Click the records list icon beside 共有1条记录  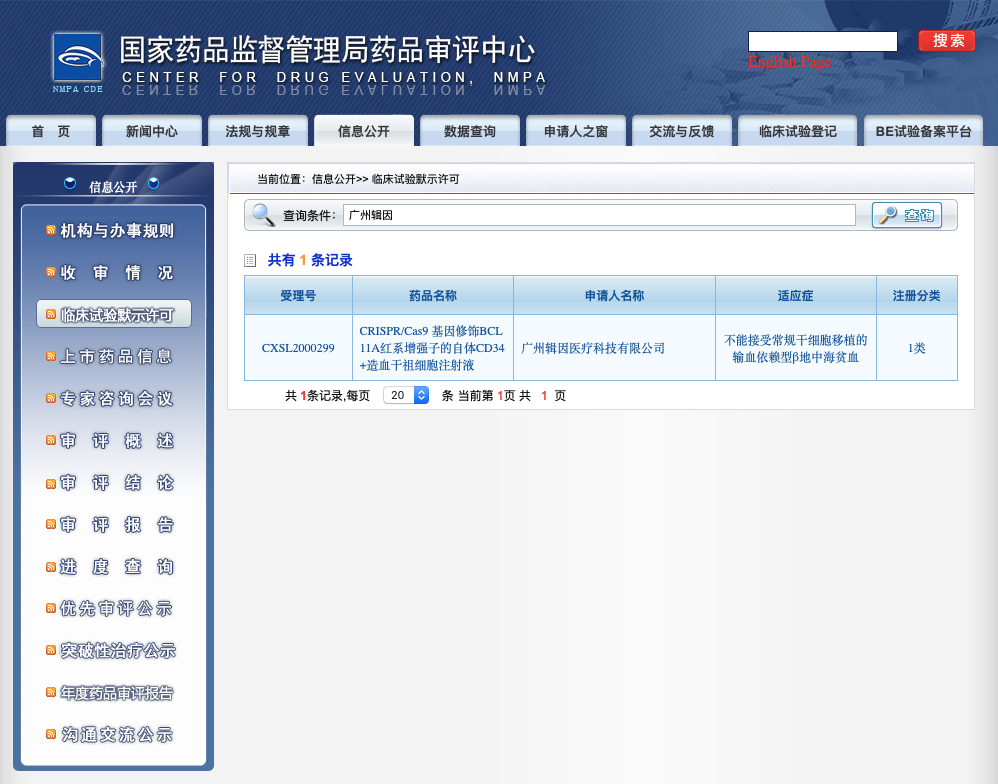coord(250,260)
